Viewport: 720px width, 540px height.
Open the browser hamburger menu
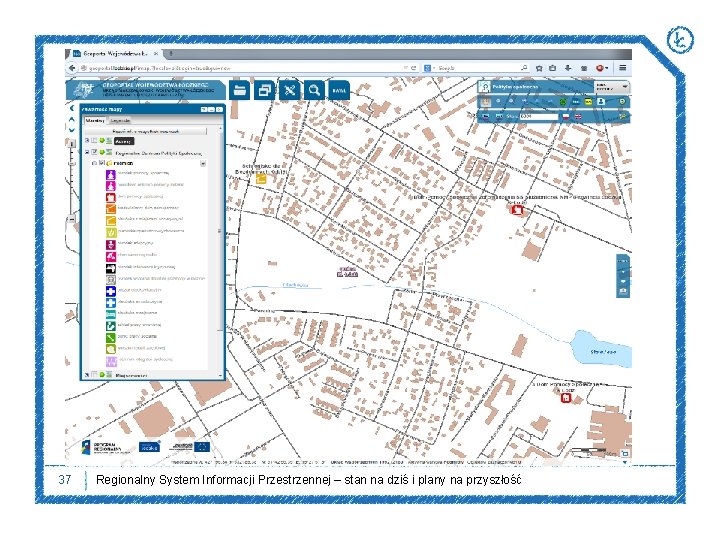click(x=623, y=68)
